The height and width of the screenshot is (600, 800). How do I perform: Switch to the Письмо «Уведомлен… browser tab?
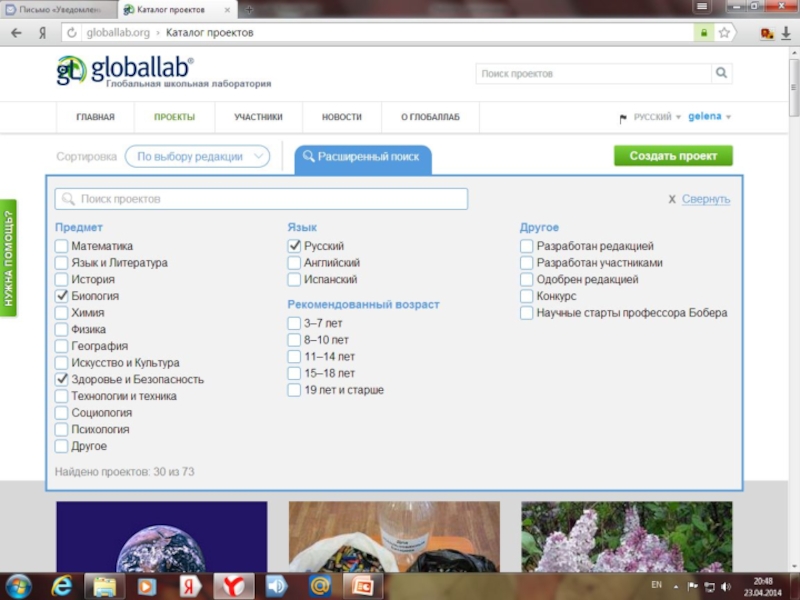tap(59, 10)
